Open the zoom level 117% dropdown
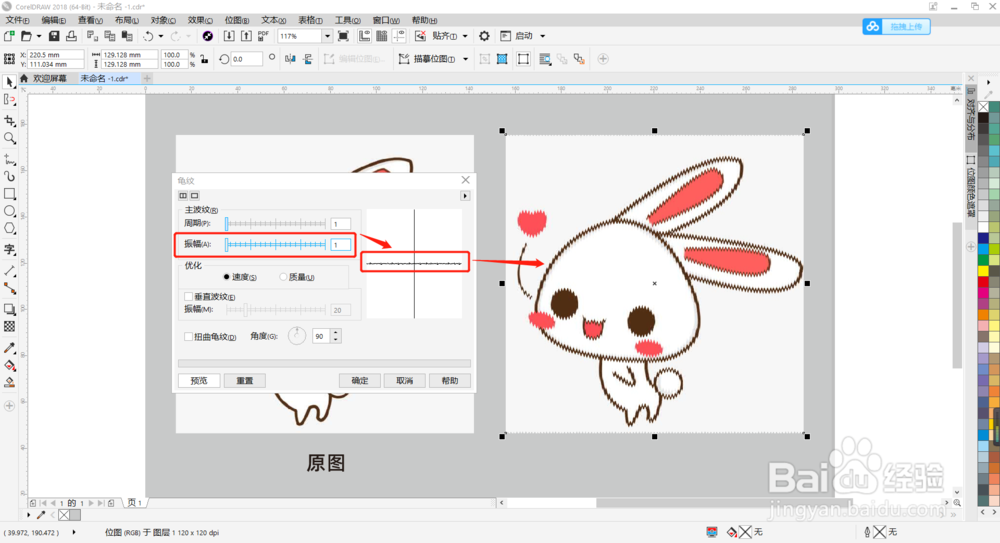 point(327,36)
